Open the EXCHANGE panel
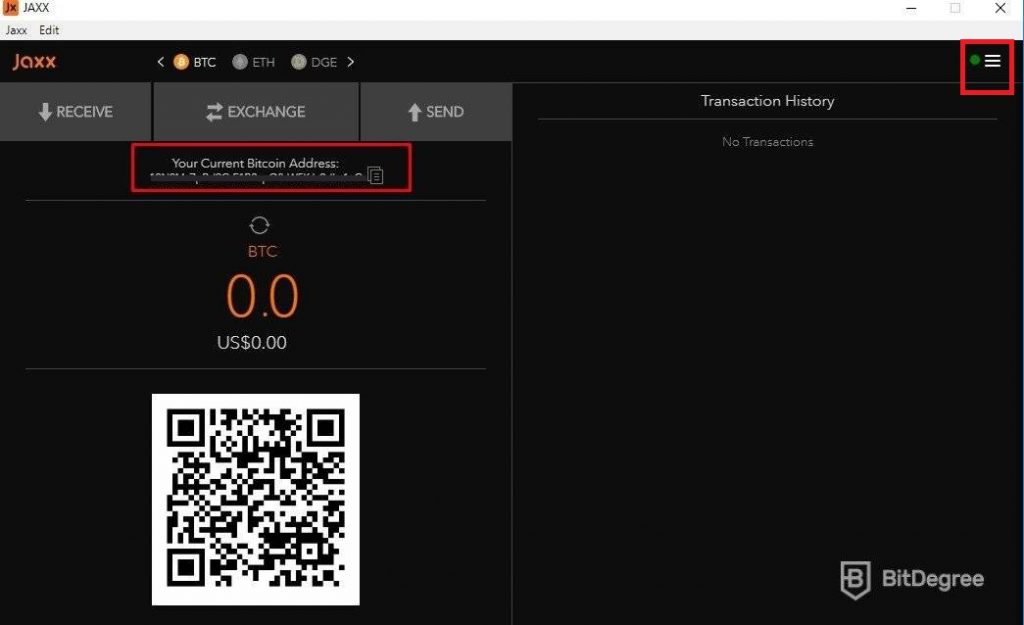Image resolution: width=1024 pixels, height=625 pixels. click(x=256, y=112)
